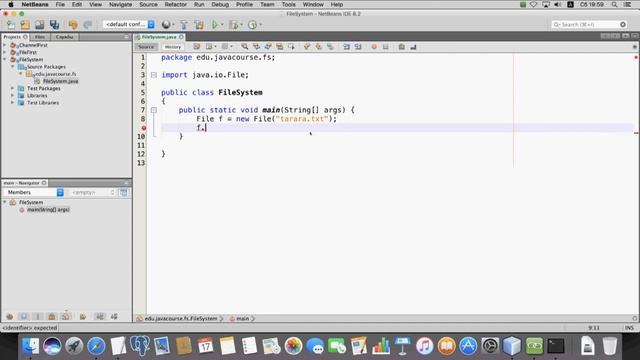Open the Debug Project dropdown arrow
This screenshot has width=640, height=360.
(241, 24)
